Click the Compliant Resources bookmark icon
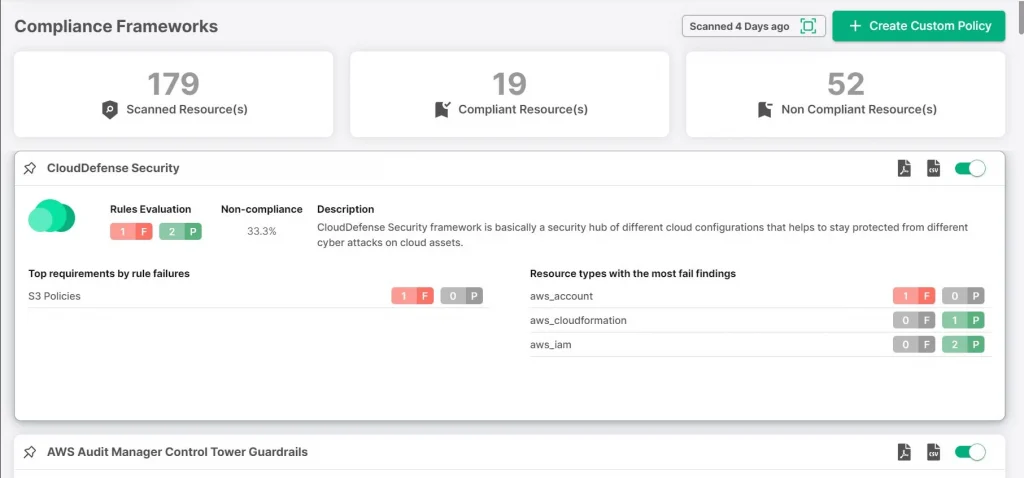 (x=442, y=110)
